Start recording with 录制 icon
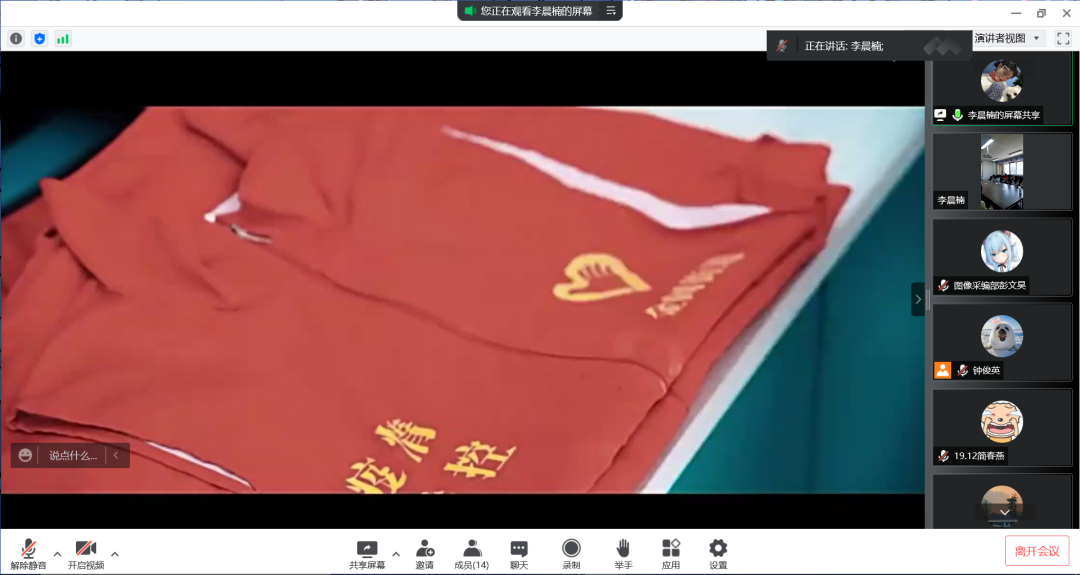 [x=571, y=548]
